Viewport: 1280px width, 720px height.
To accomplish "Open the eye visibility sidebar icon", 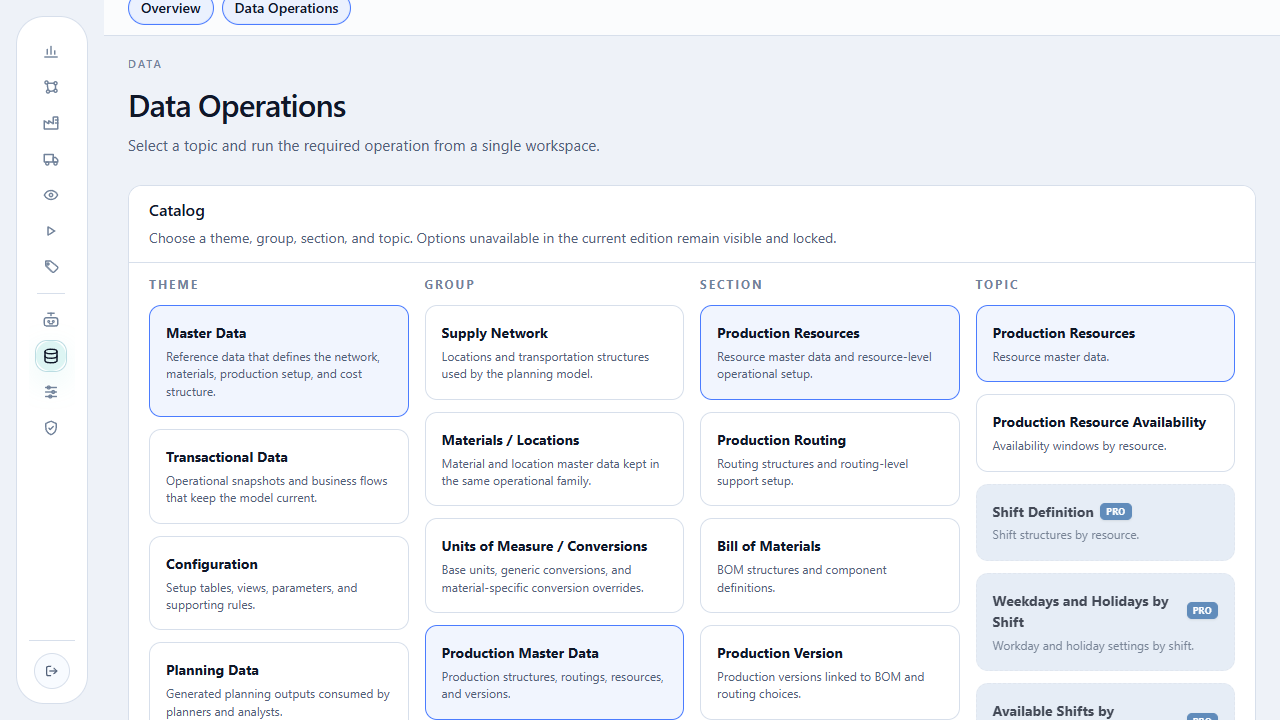I will click(x=51, y=195).
